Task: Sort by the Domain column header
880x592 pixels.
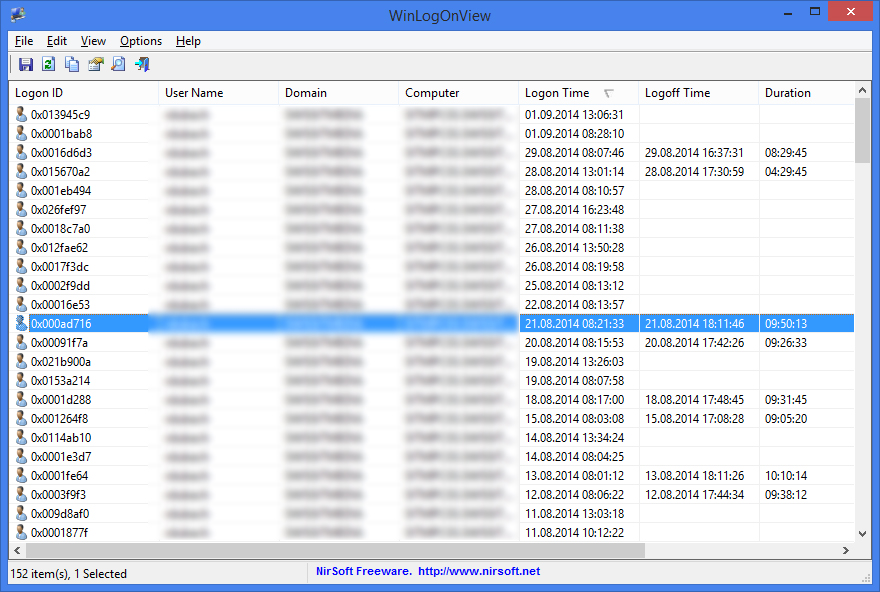Action: [x=338, y=93]
